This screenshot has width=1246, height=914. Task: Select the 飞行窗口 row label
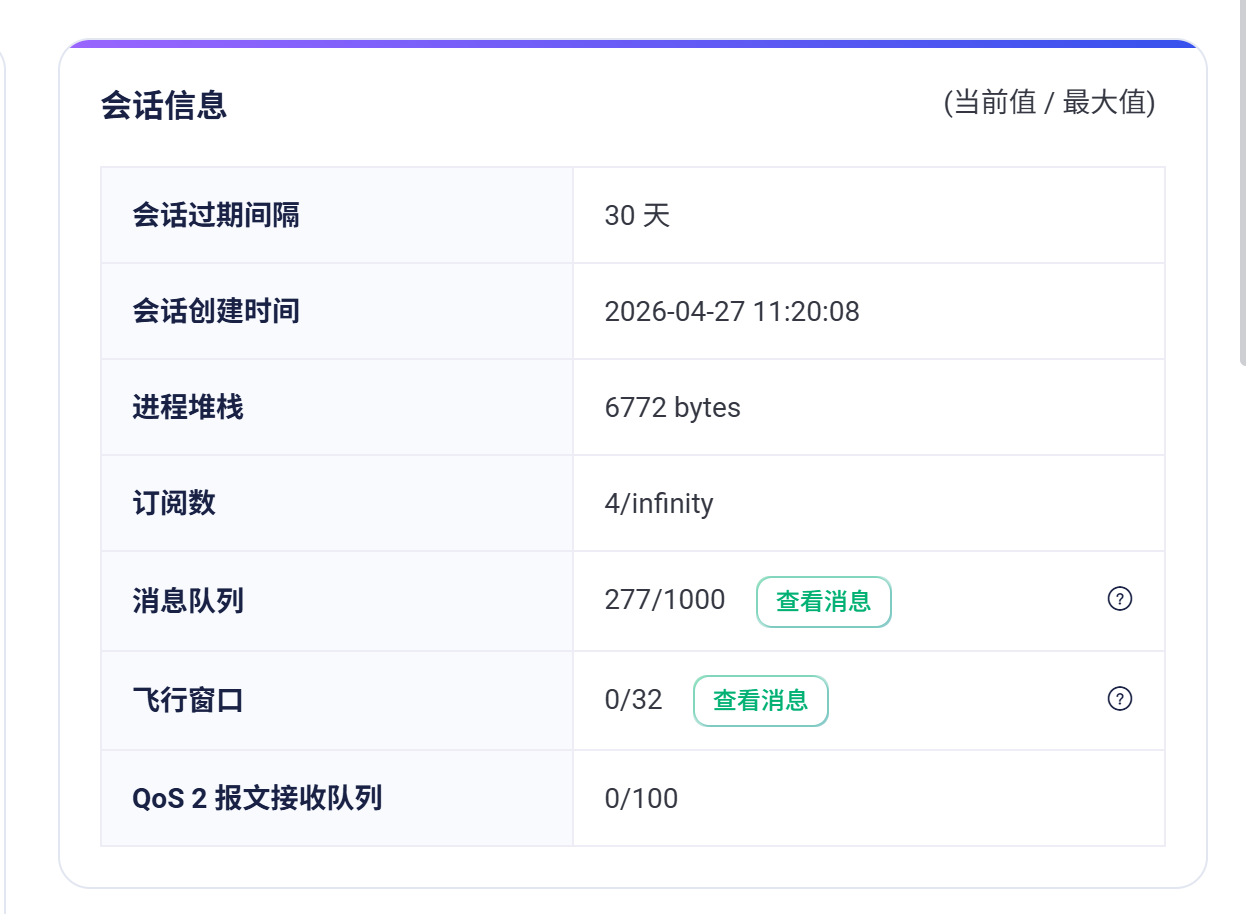click(x=188, y=700)
